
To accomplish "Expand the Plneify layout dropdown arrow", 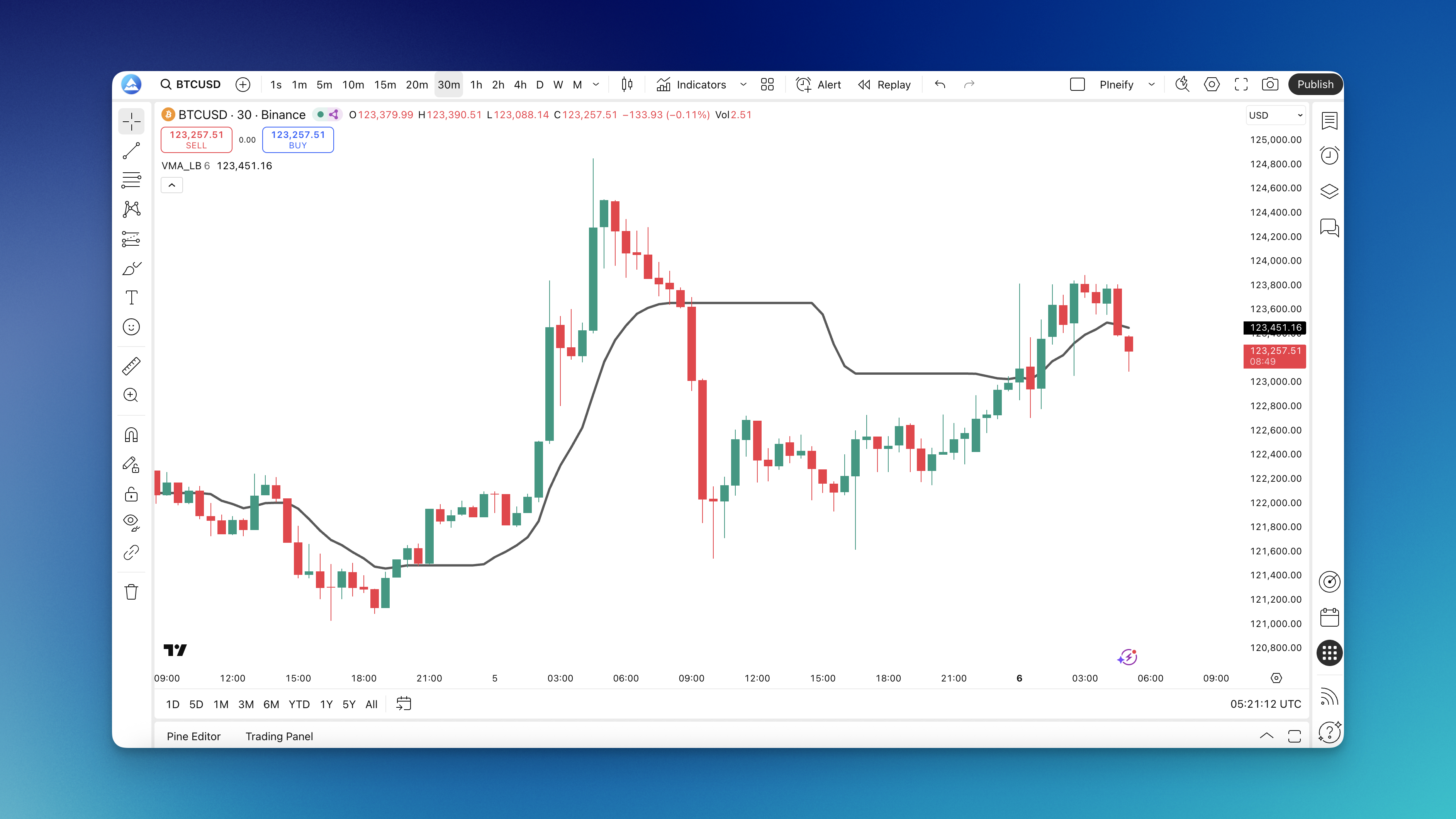I will click(x=1151, y=84).
